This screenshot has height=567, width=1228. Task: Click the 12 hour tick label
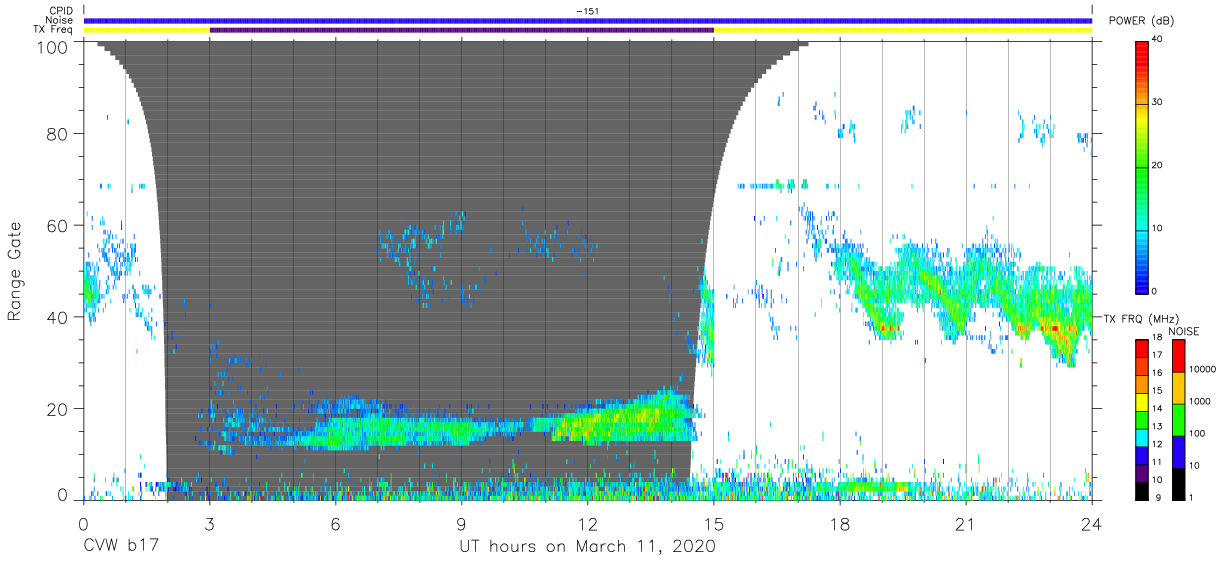[588, 524]
